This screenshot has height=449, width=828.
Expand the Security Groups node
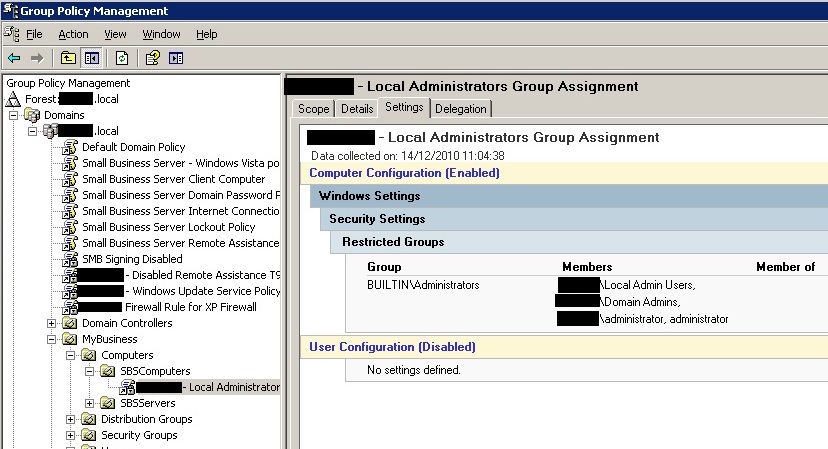[x=71, y=435]
